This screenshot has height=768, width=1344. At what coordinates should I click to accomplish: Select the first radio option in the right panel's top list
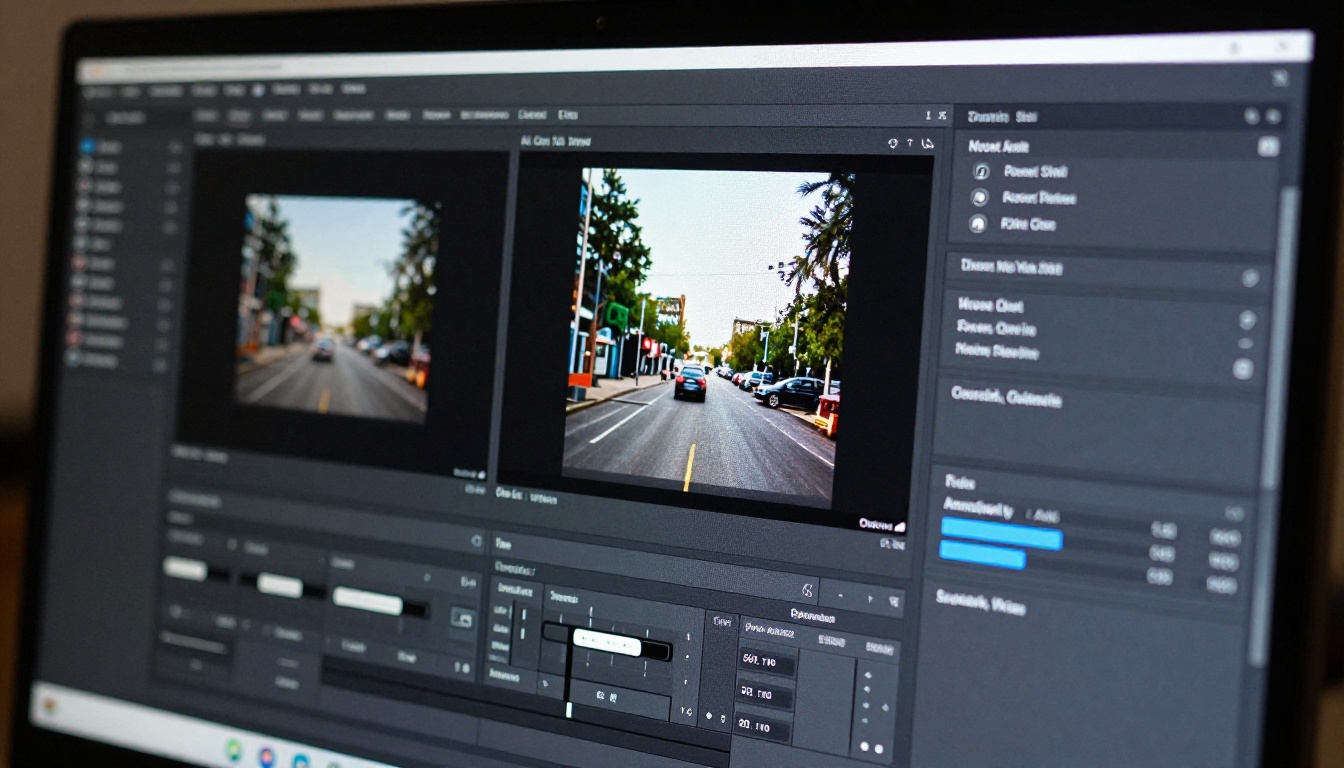pos(981,171)
